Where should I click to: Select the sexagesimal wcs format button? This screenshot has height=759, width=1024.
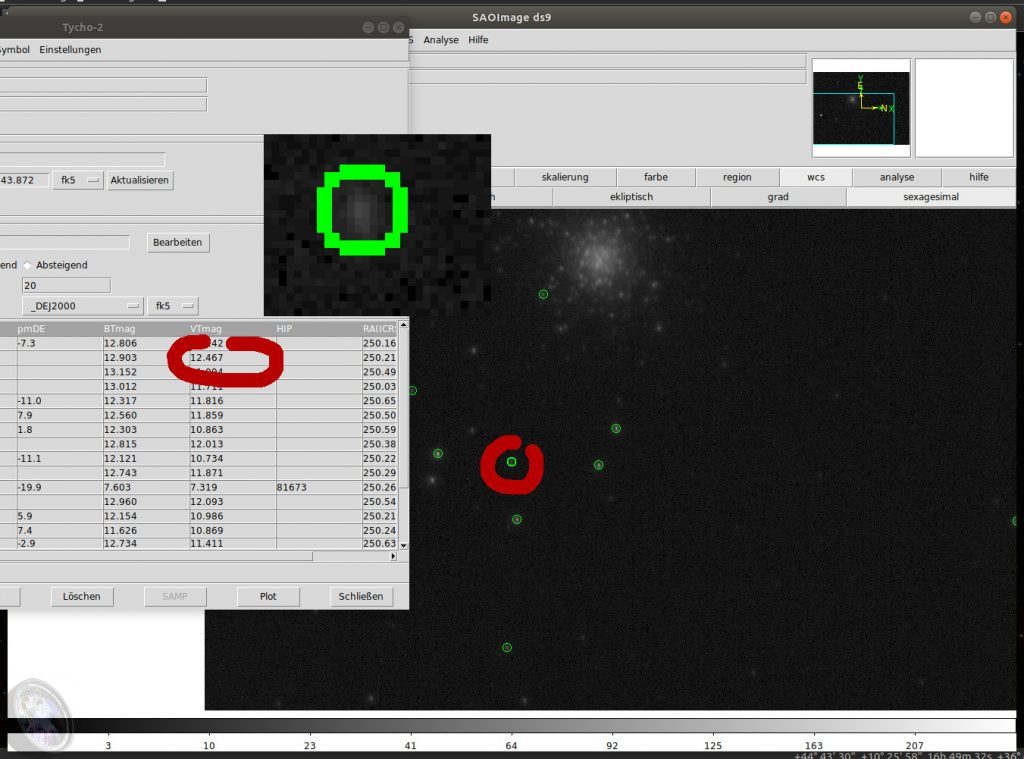[x=930, y=197]
